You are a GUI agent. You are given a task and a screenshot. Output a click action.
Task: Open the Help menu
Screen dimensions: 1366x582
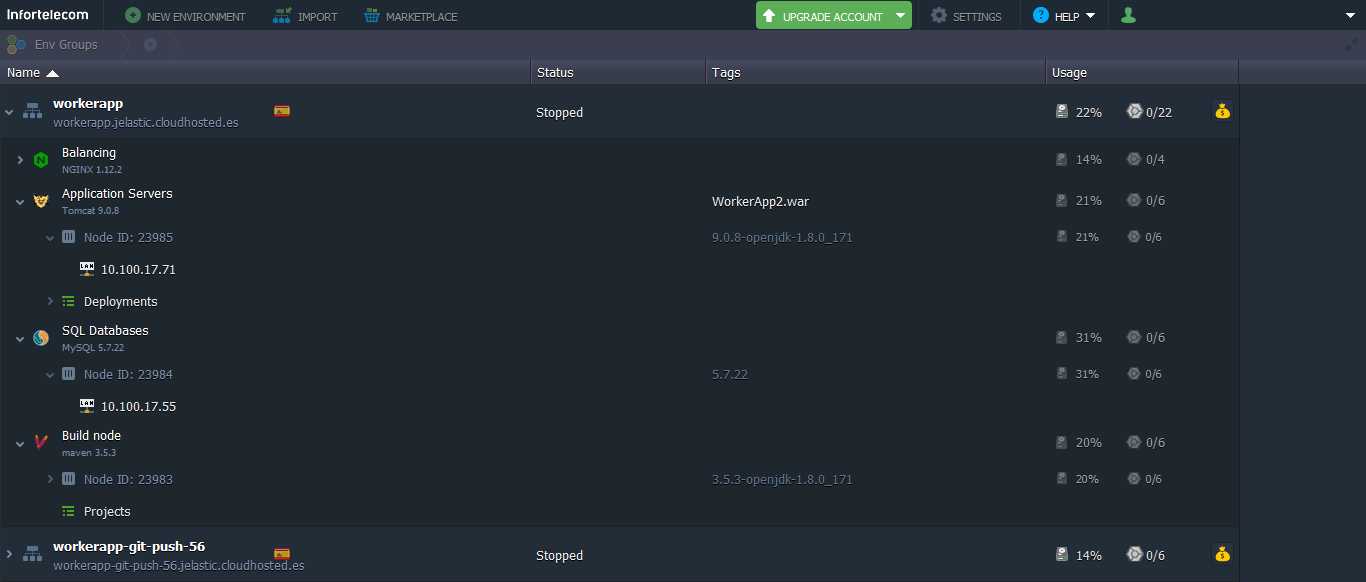tap(1064, 16)
